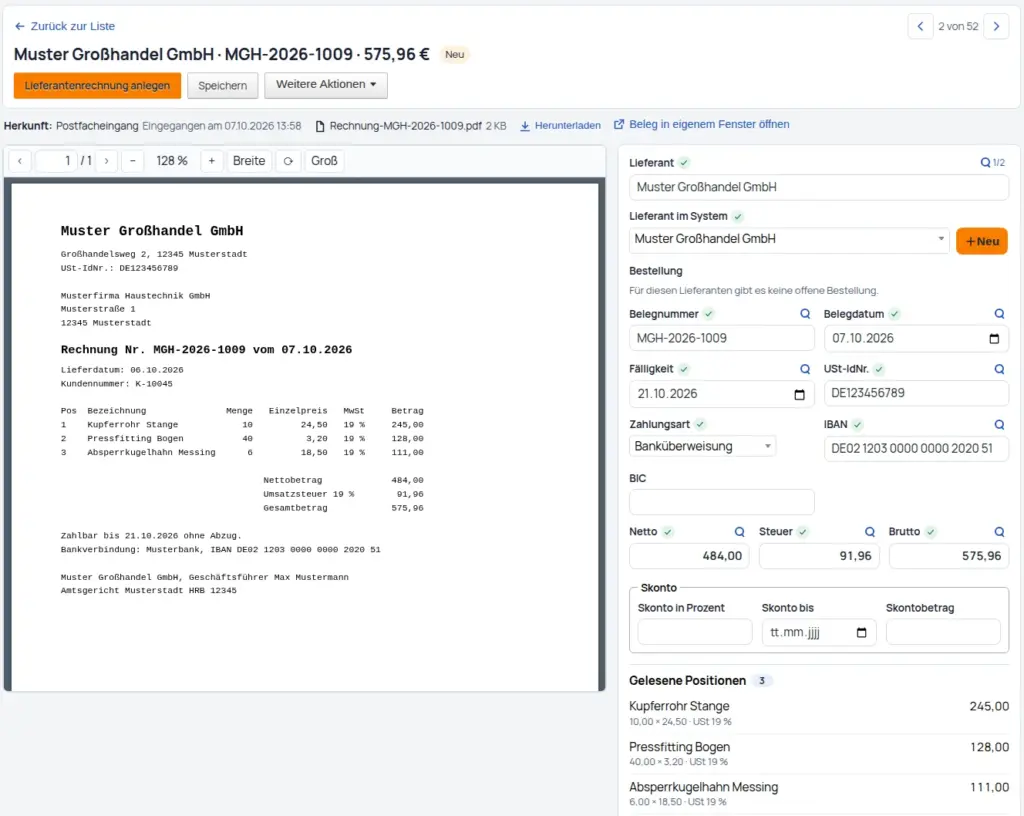Locate Steuer in document via magnifier

tap(870, 532)
